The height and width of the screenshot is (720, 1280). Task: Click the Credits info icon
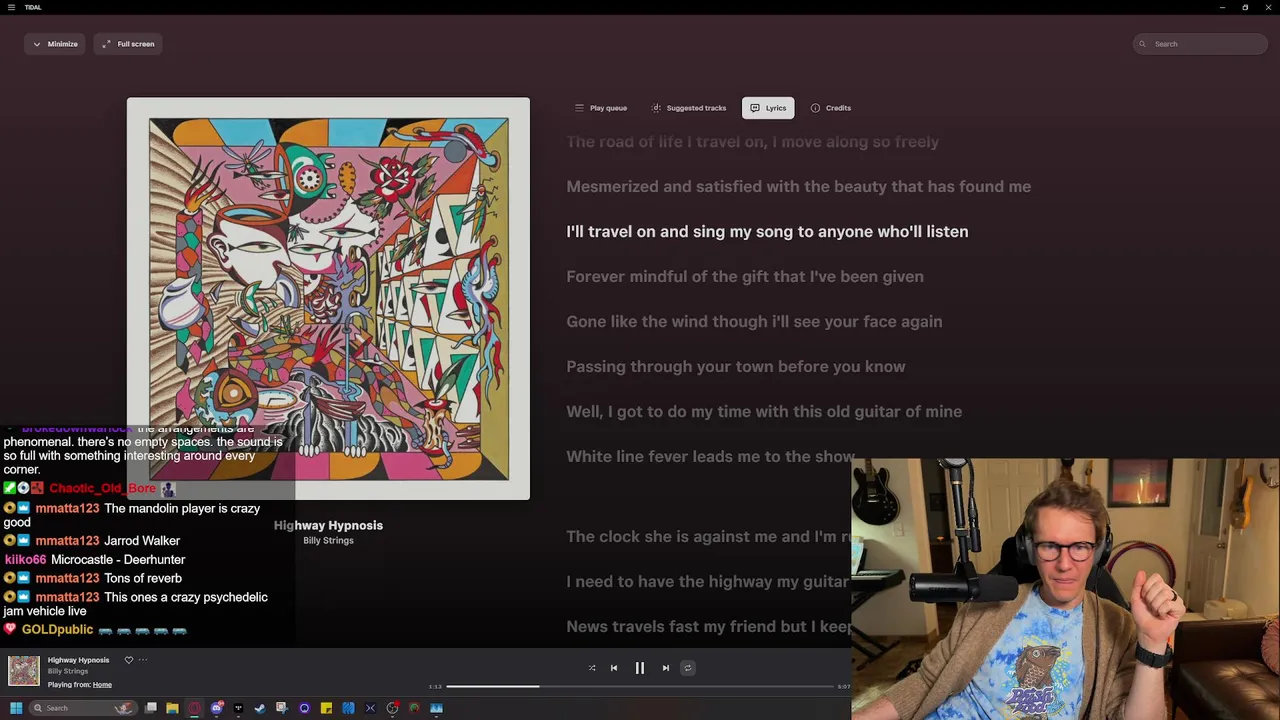[815, 108]
